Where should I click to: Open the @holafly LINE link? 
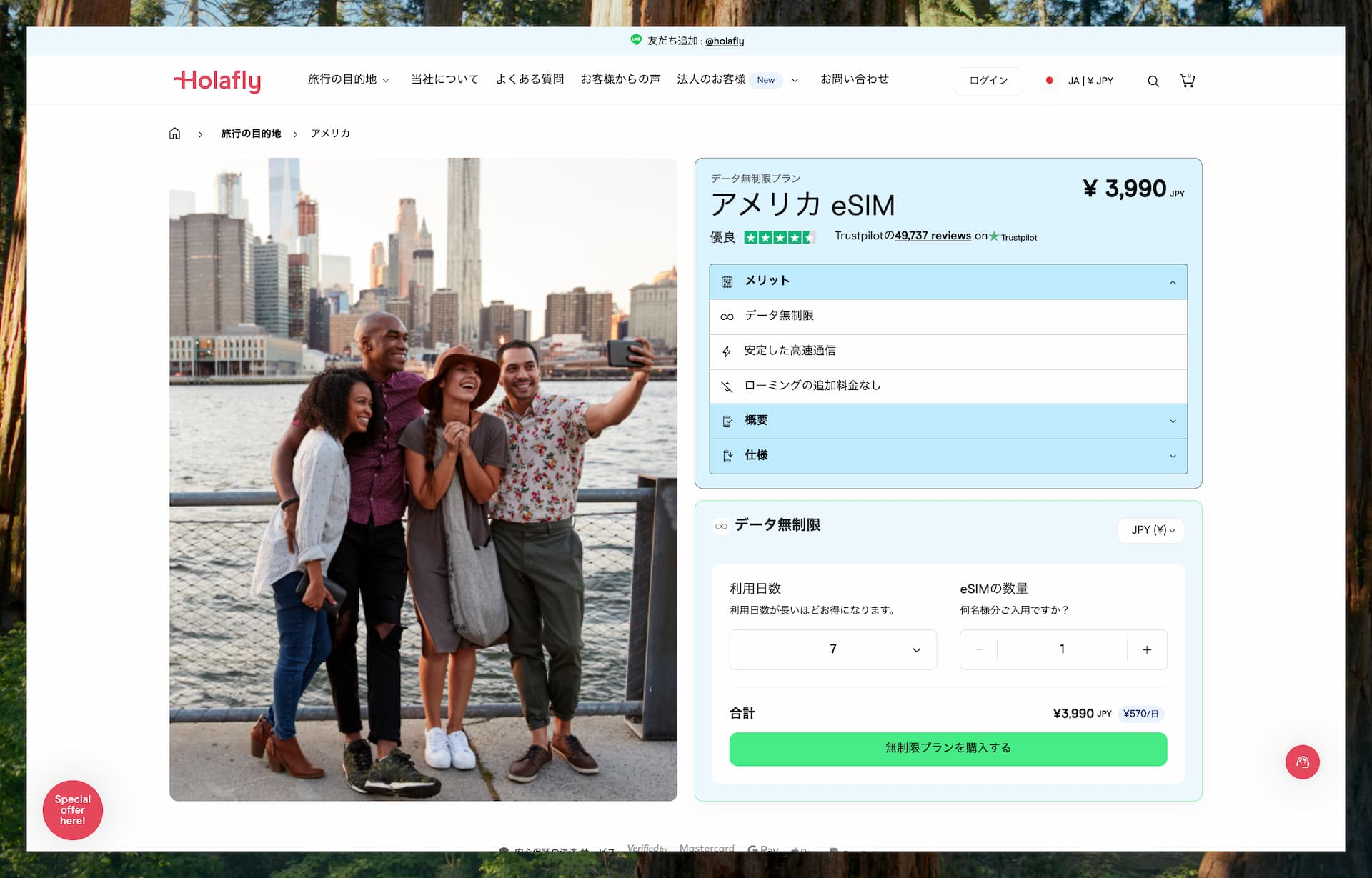(x=724, y=41)
